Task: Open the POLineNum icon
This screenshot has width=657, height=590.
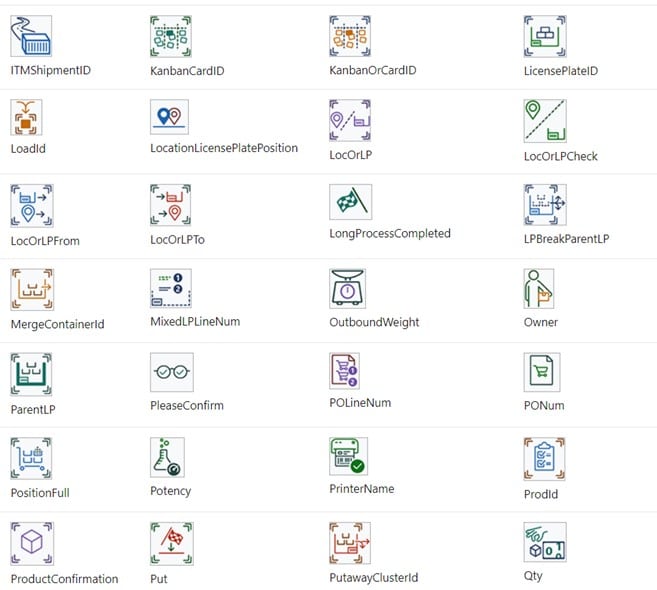Action: [x=344, y=371]
